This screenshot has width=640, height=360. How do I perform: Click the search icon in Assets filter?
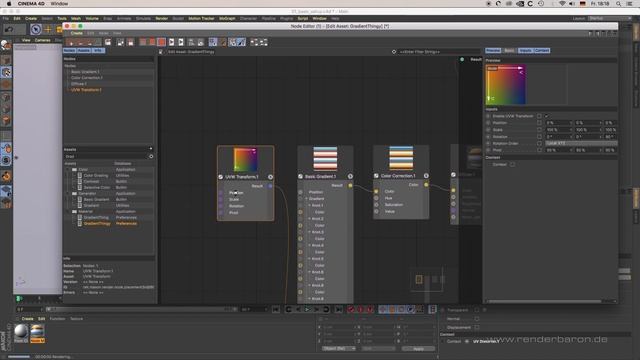[151, 156]
